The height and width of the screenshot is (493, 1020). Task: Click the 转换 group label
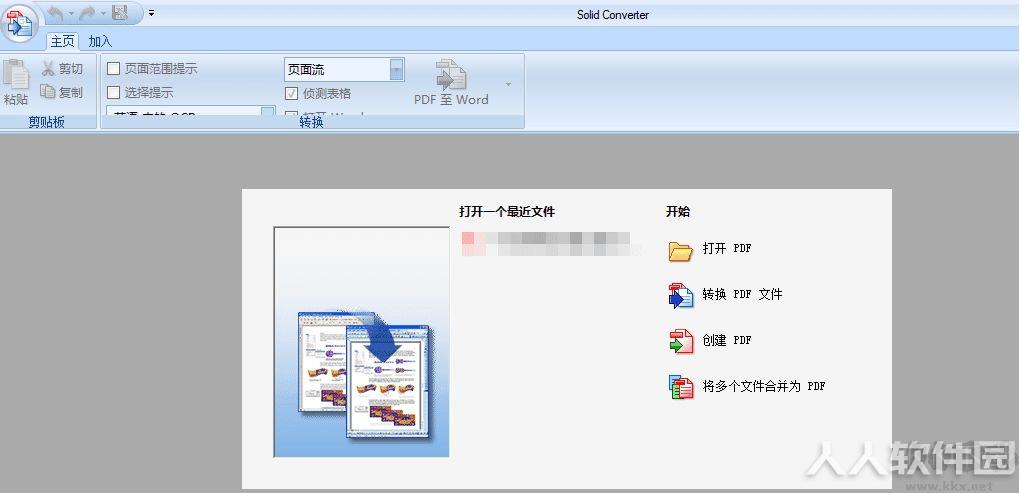click(312, 122)
